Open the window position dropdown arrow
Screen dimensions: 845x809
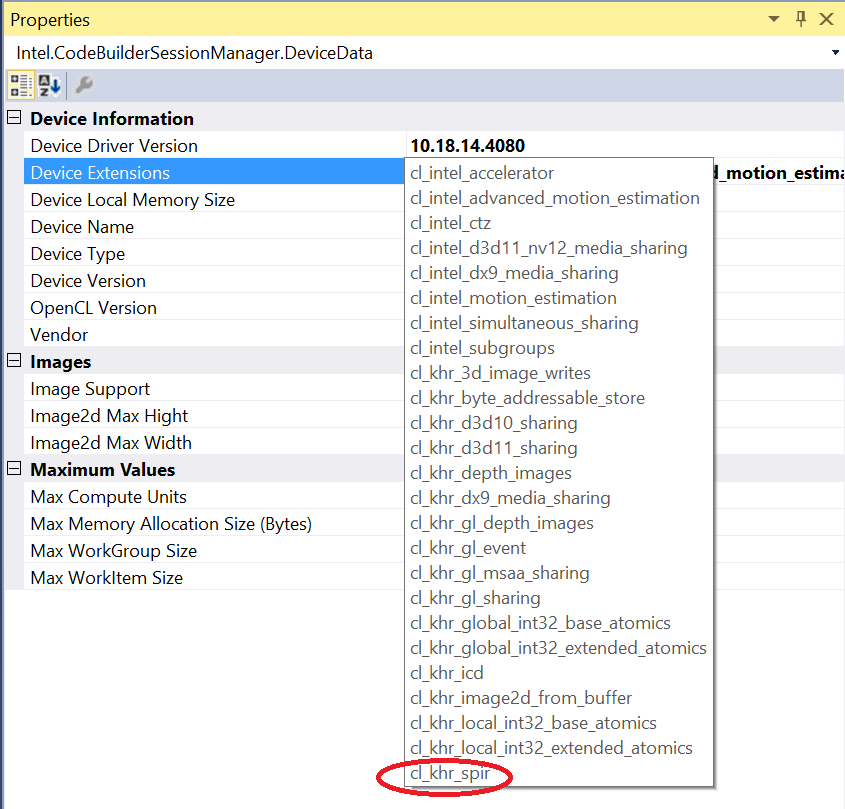tap(774, 19)
